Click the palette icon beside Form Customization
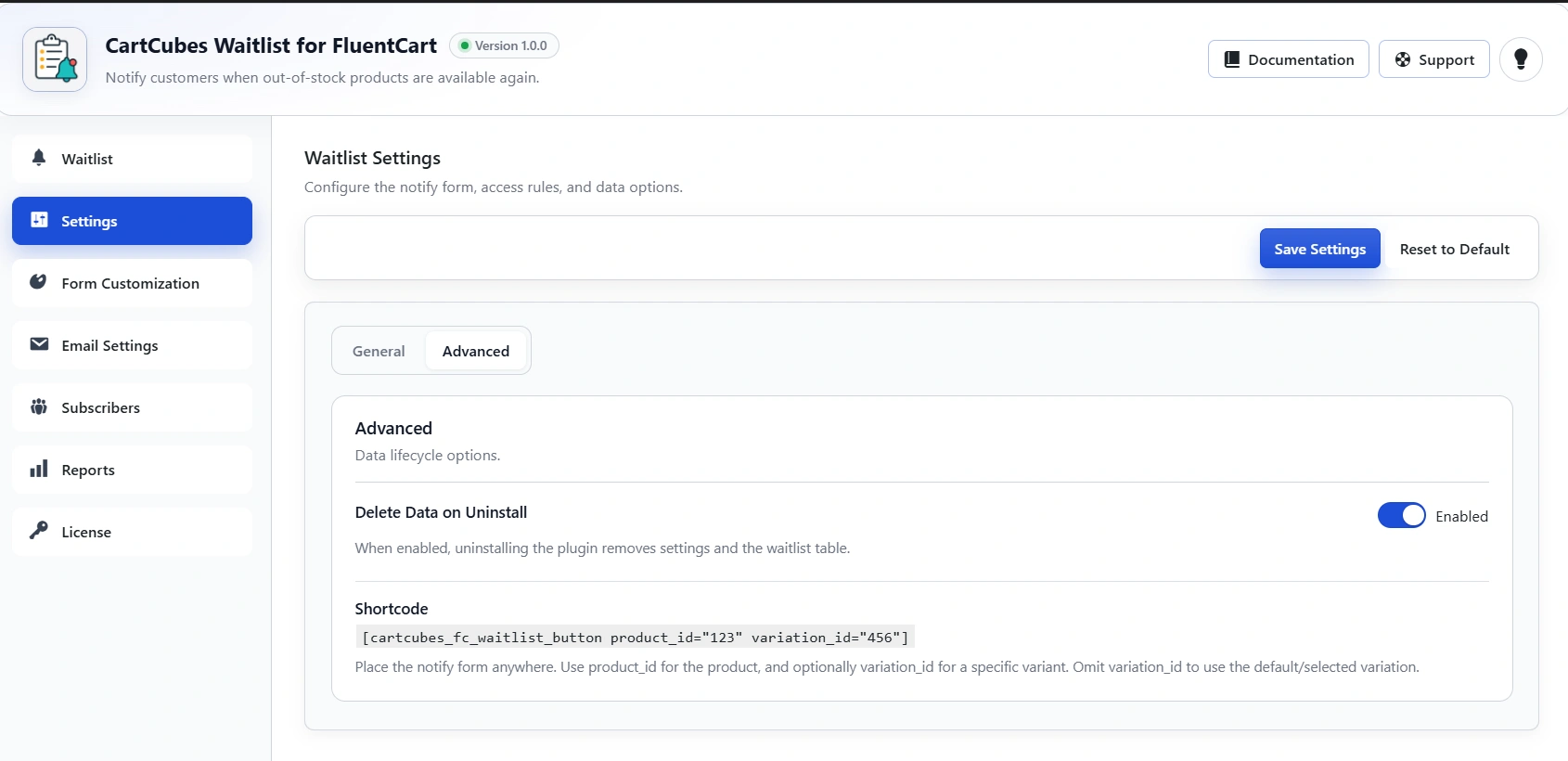 [38, 282]
